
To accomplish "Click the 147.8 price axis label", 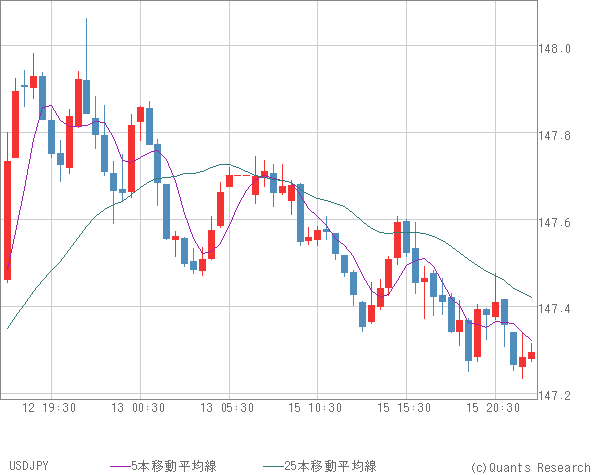I will [x=554, y=136].
